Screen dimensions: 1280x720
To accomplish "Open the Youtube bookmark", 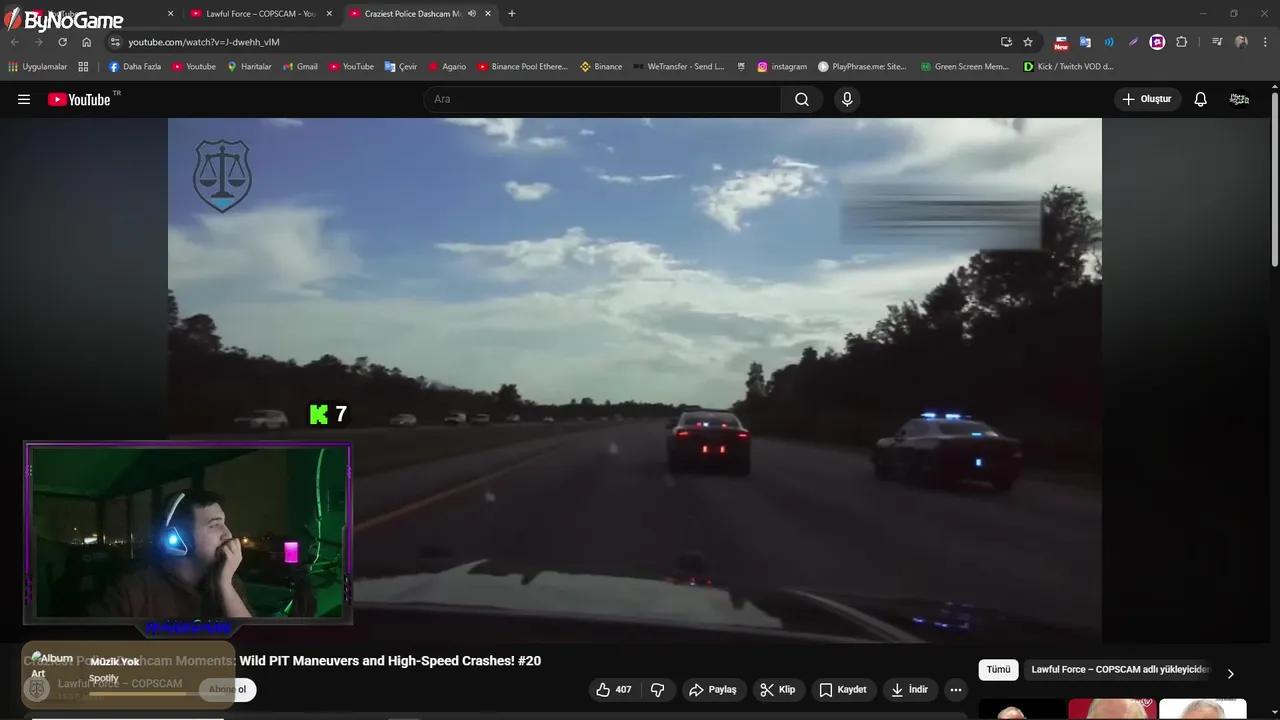I will [194, 67].
